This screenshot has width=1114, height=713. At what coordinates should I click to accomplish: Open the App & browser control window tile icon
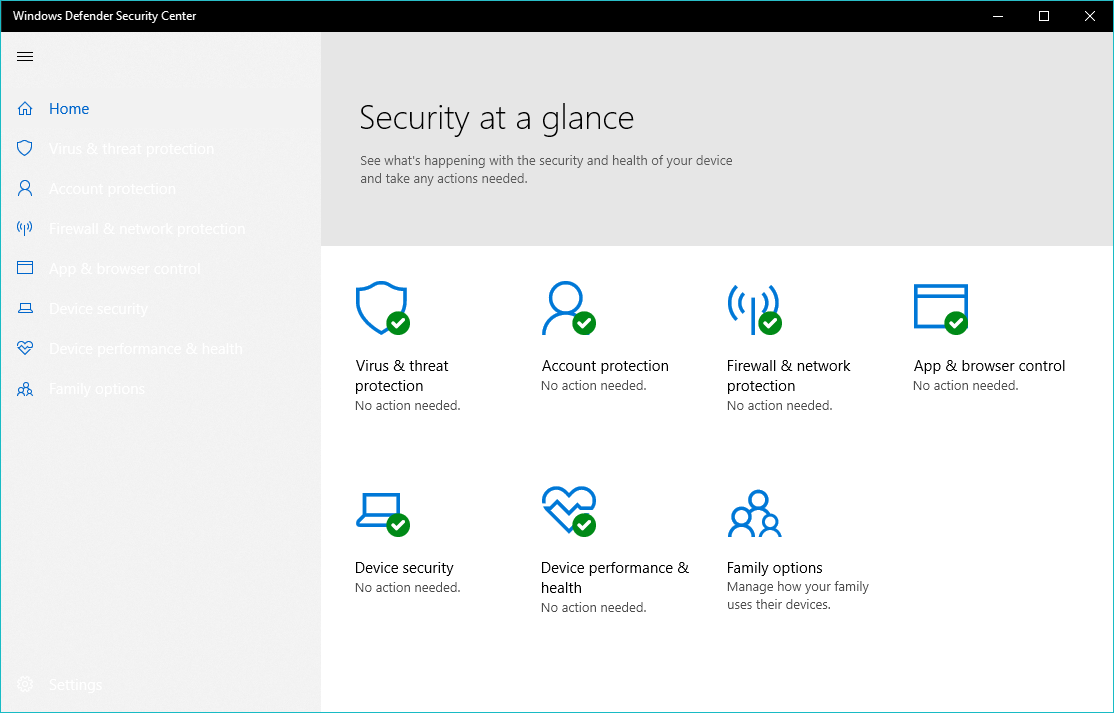pos(940,308)
